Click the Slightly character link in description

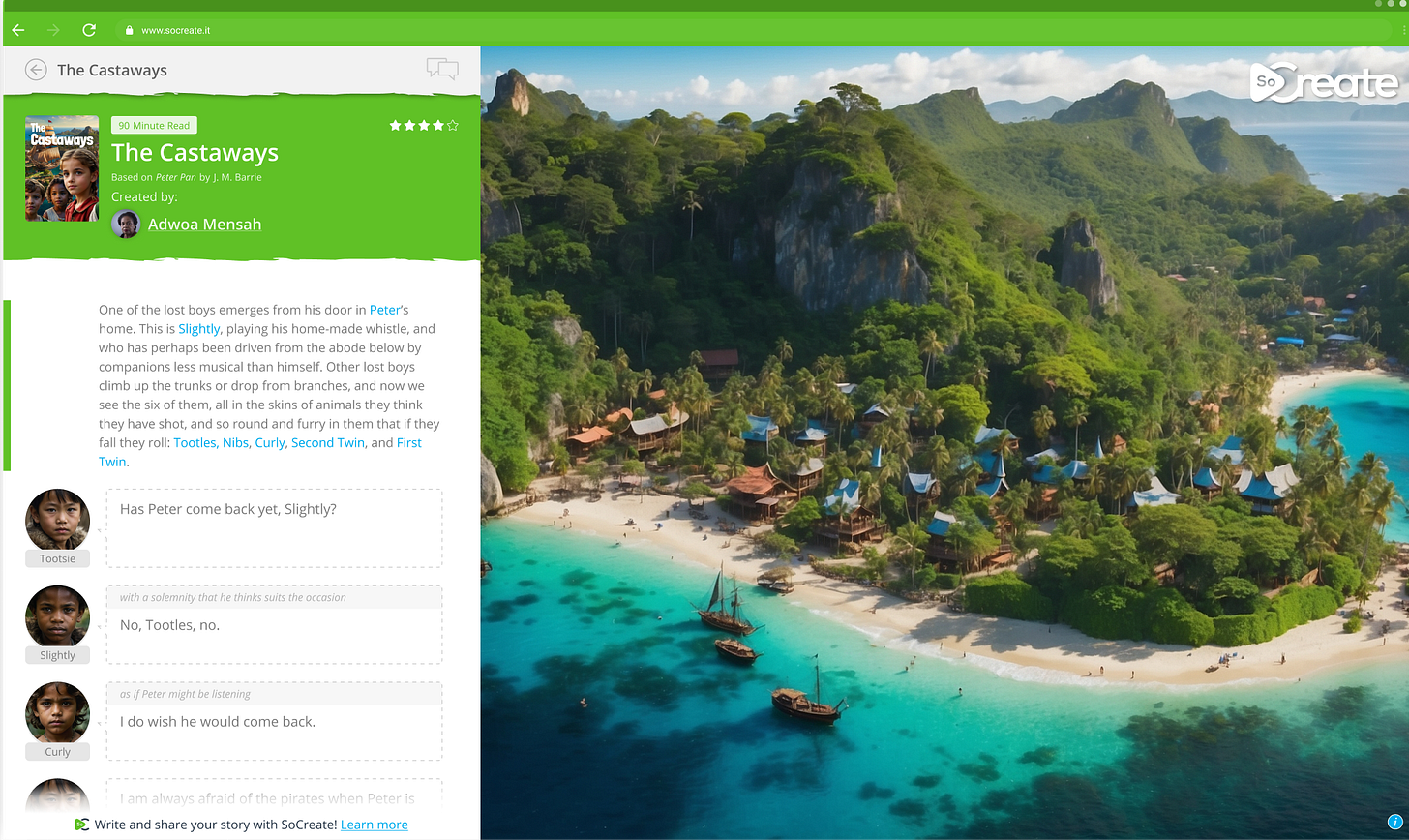[x=199, y=329]
